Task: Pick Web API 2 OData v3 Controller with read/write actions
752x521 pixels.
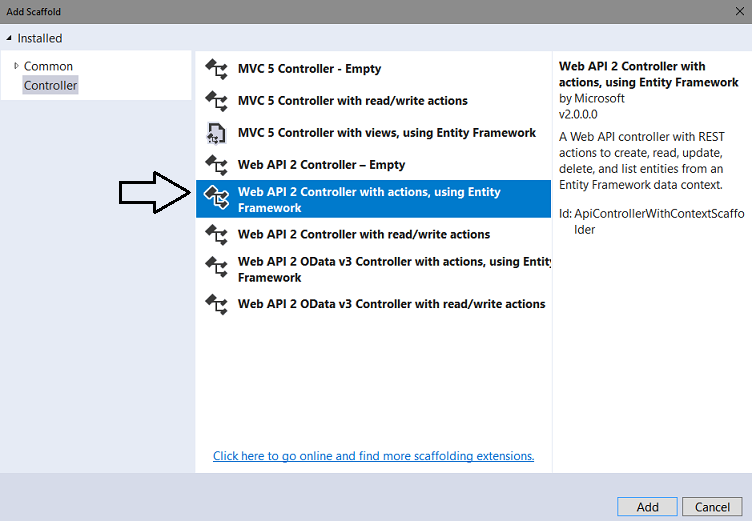Action: tap(373, 304)
